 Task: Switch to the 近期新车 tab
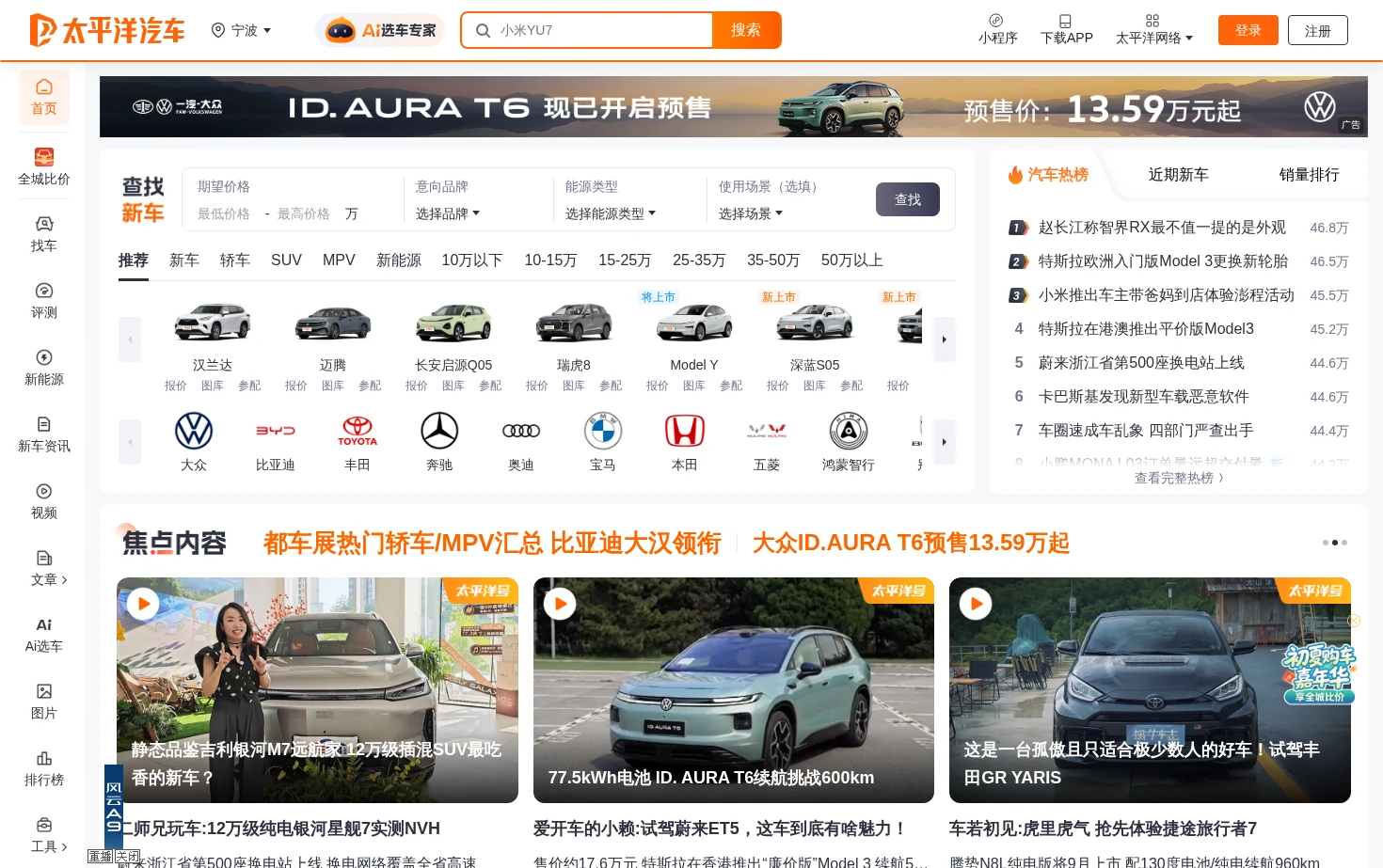pyautogui.click(x=1179, y=174)
